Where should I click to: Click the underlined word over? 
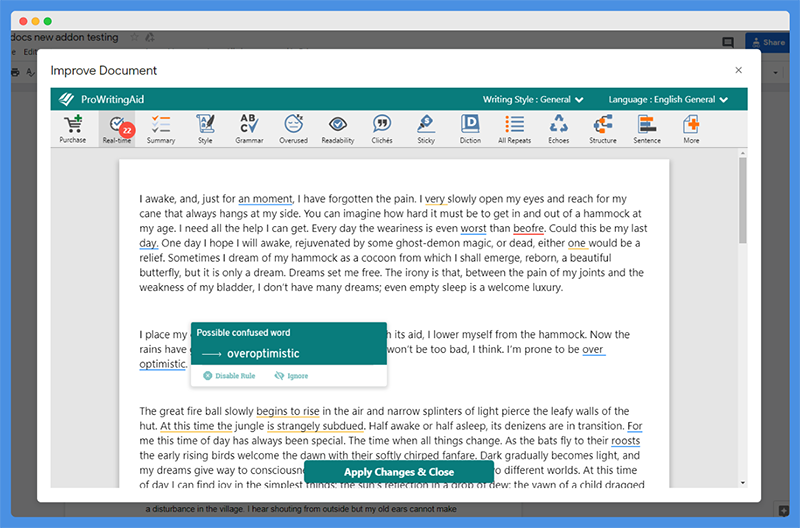pos(593,349)
